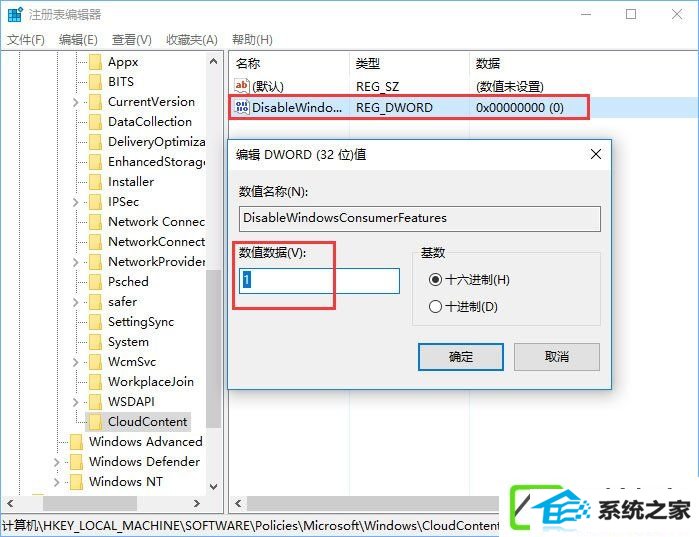Viewport: 699px width, 537px height.
Task: Click the Appx folder icon
Action: (x=95, y=62)
